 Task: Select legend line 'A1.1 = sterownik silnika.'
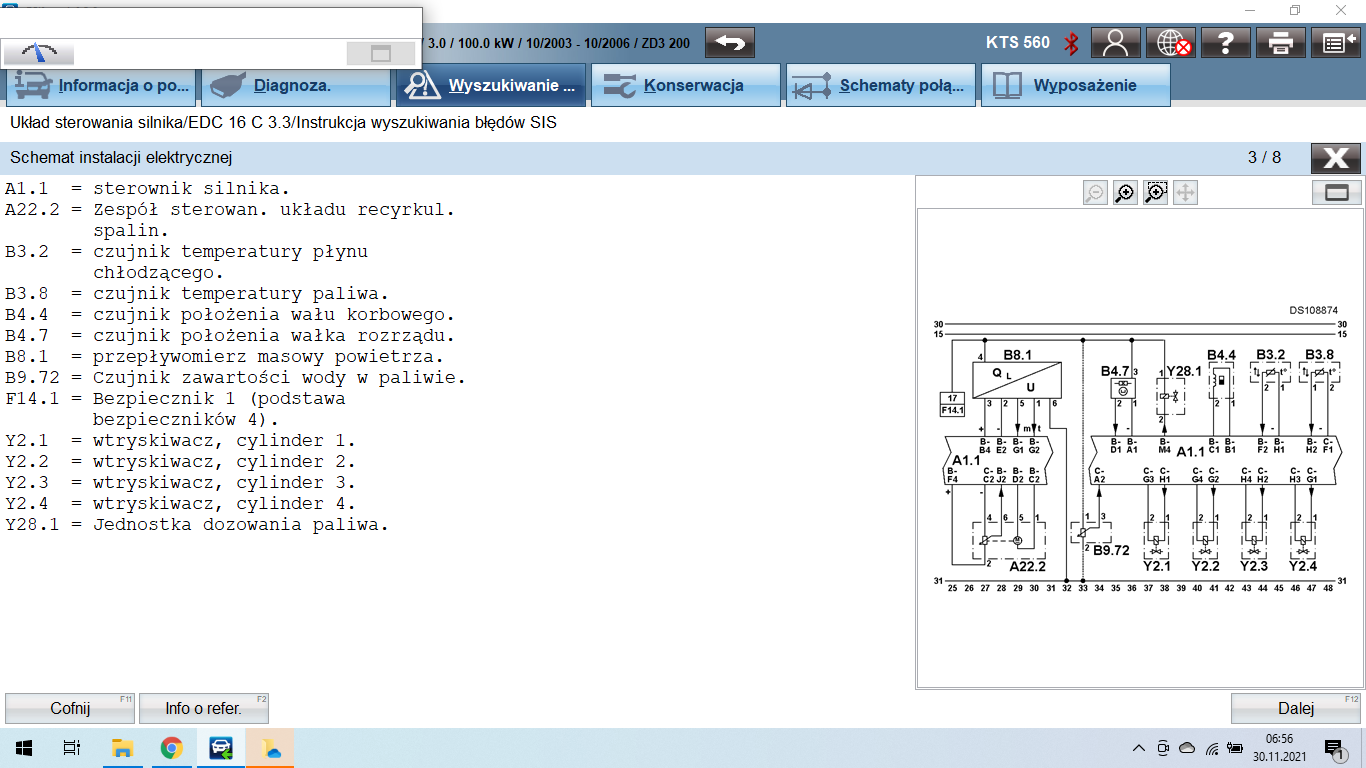147,188
